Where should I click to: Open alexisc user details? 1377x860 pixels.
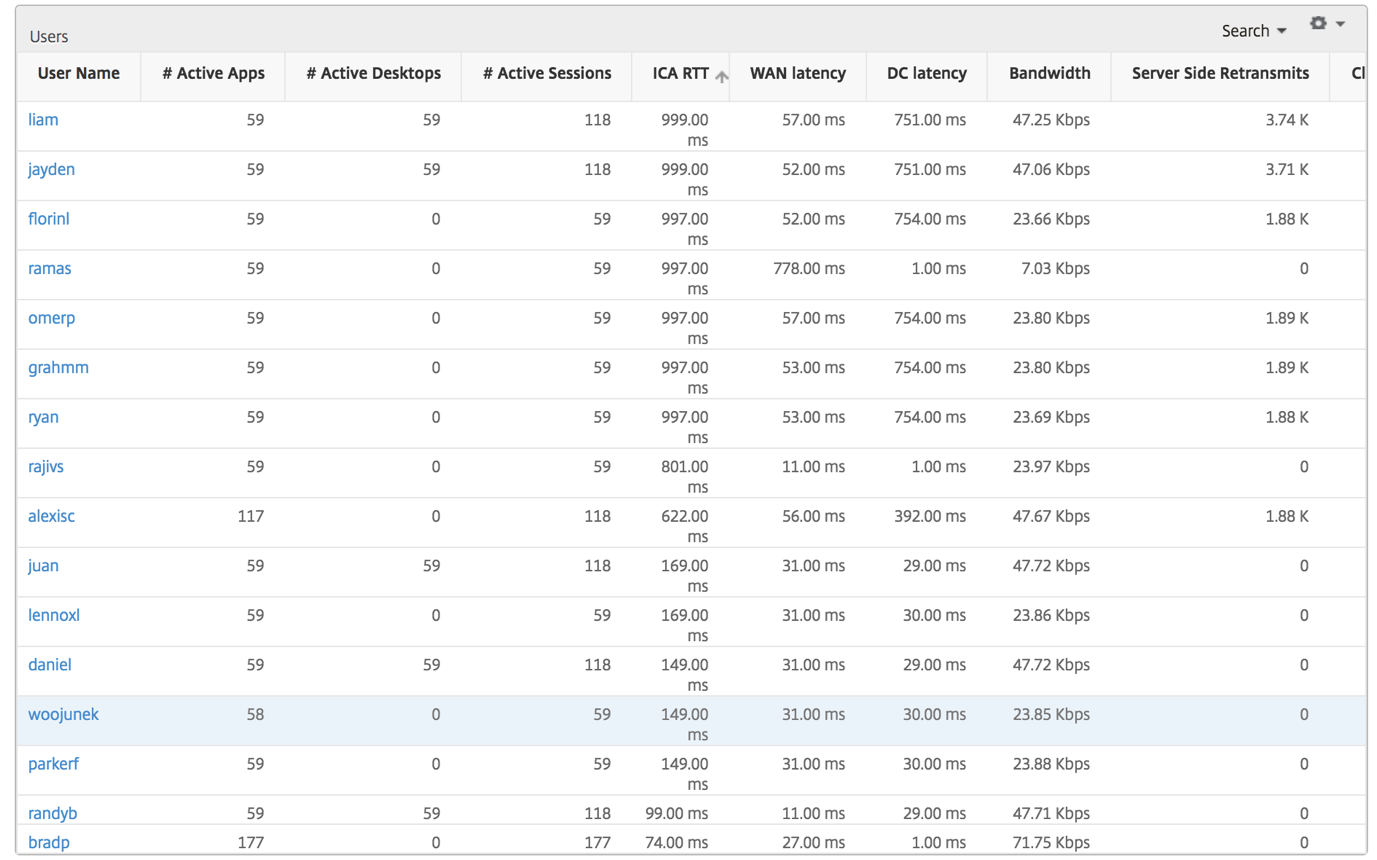pos(51,516)
